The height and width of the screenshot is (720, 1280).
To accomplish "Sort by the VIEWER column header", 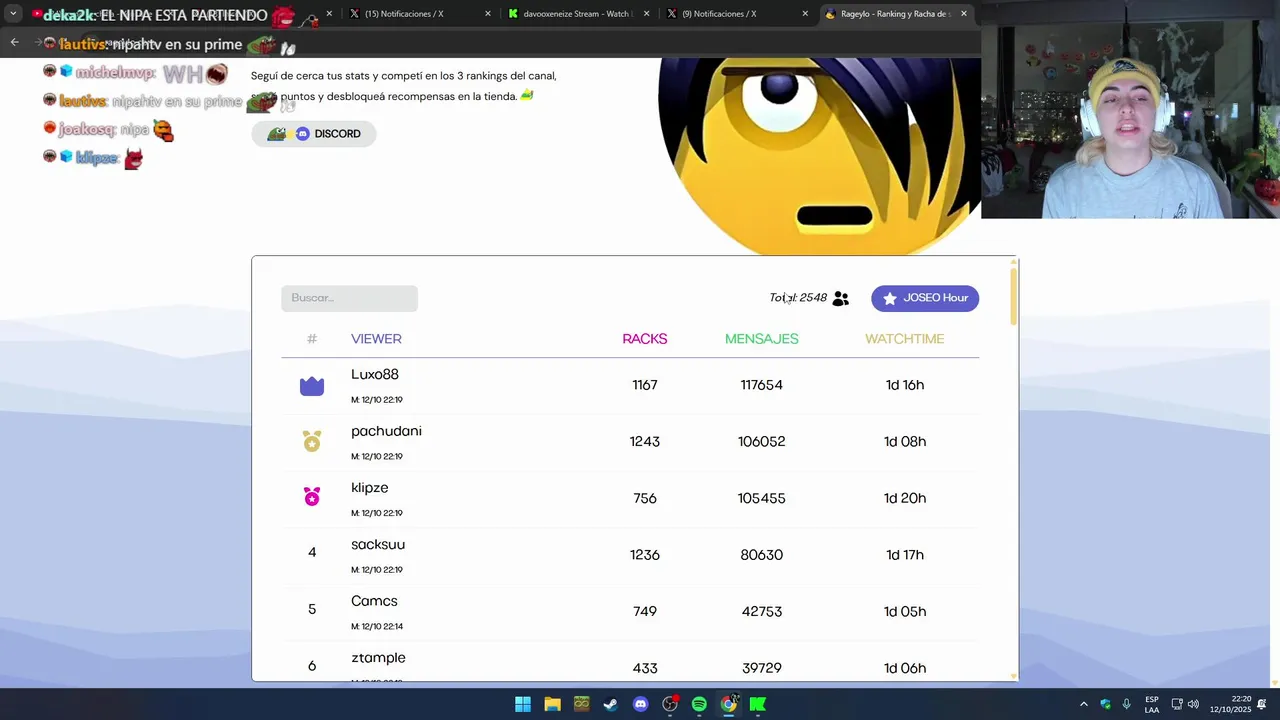I will click(376, 339).
